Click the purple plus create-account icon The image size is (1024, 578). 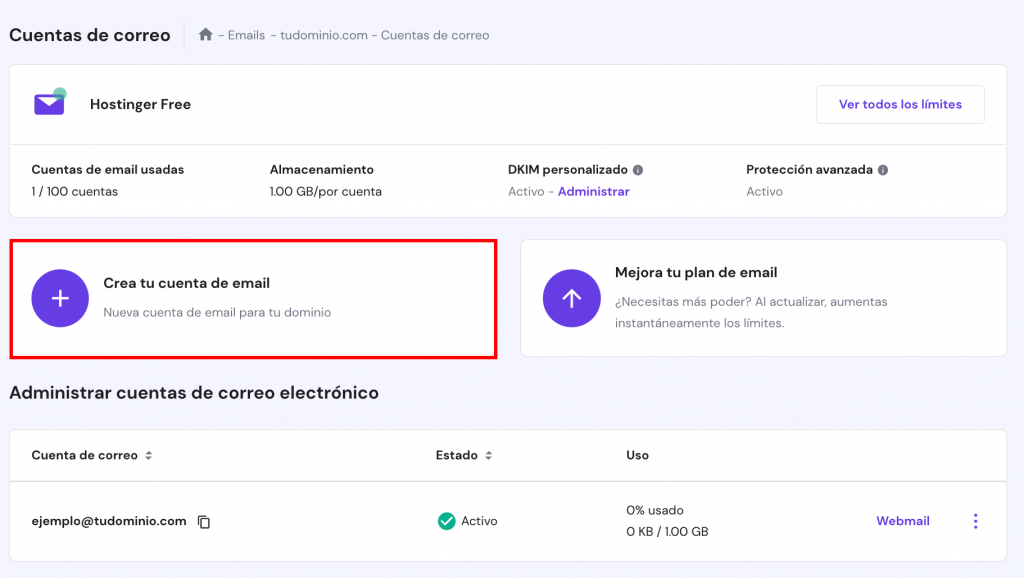(60, 298)
